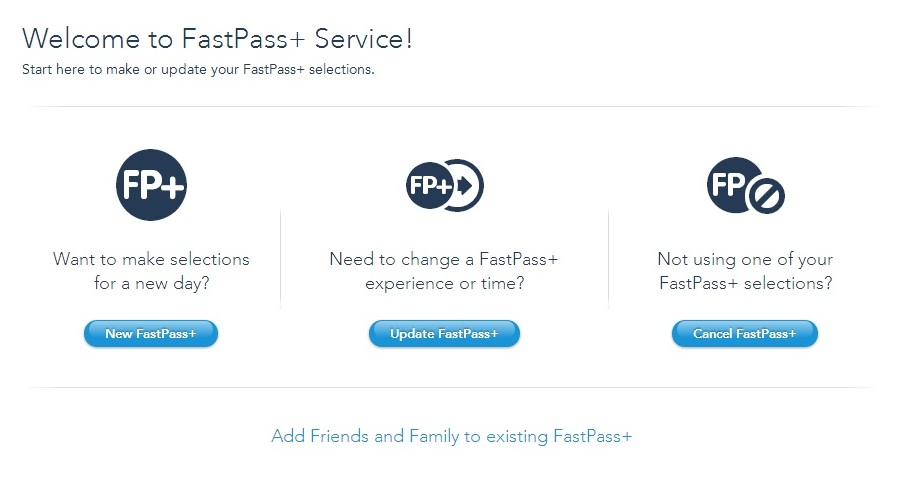Screen dimensions: 905x479
Task: Click the large FP+ new-day icon
Action: click(x=151, y=185)
